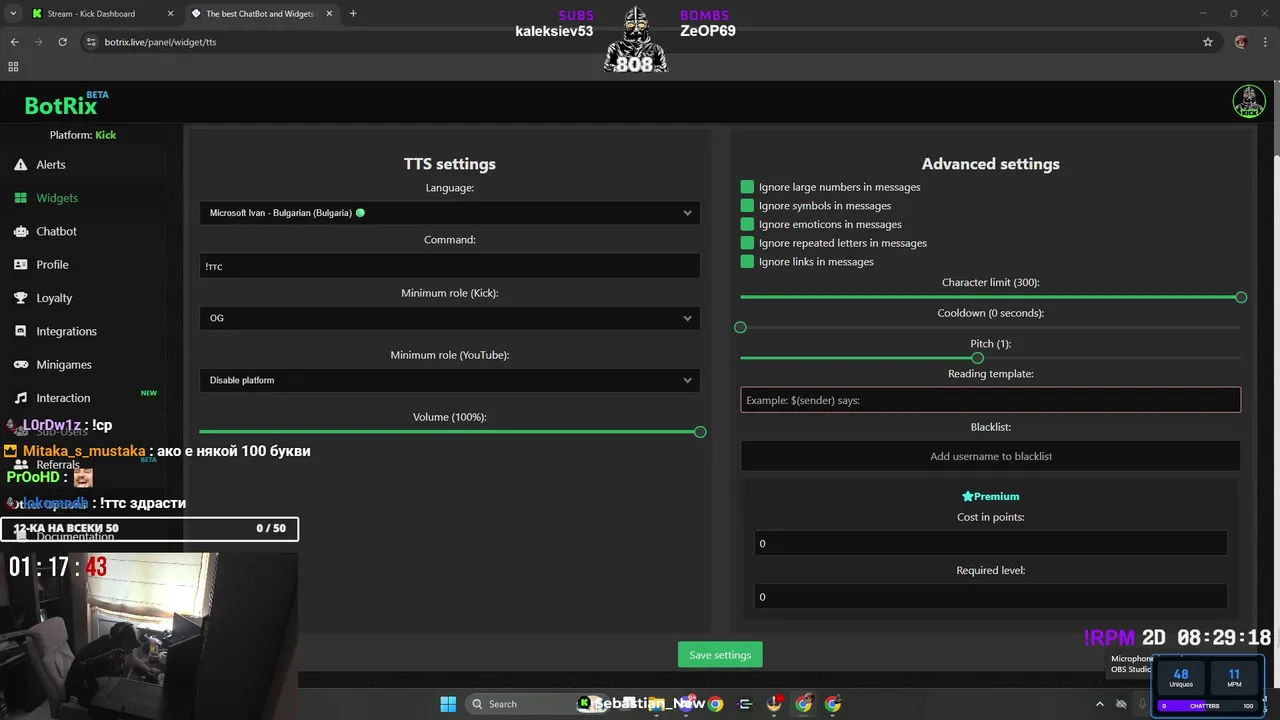
Task: Click Save settings button
Action: 720,655
